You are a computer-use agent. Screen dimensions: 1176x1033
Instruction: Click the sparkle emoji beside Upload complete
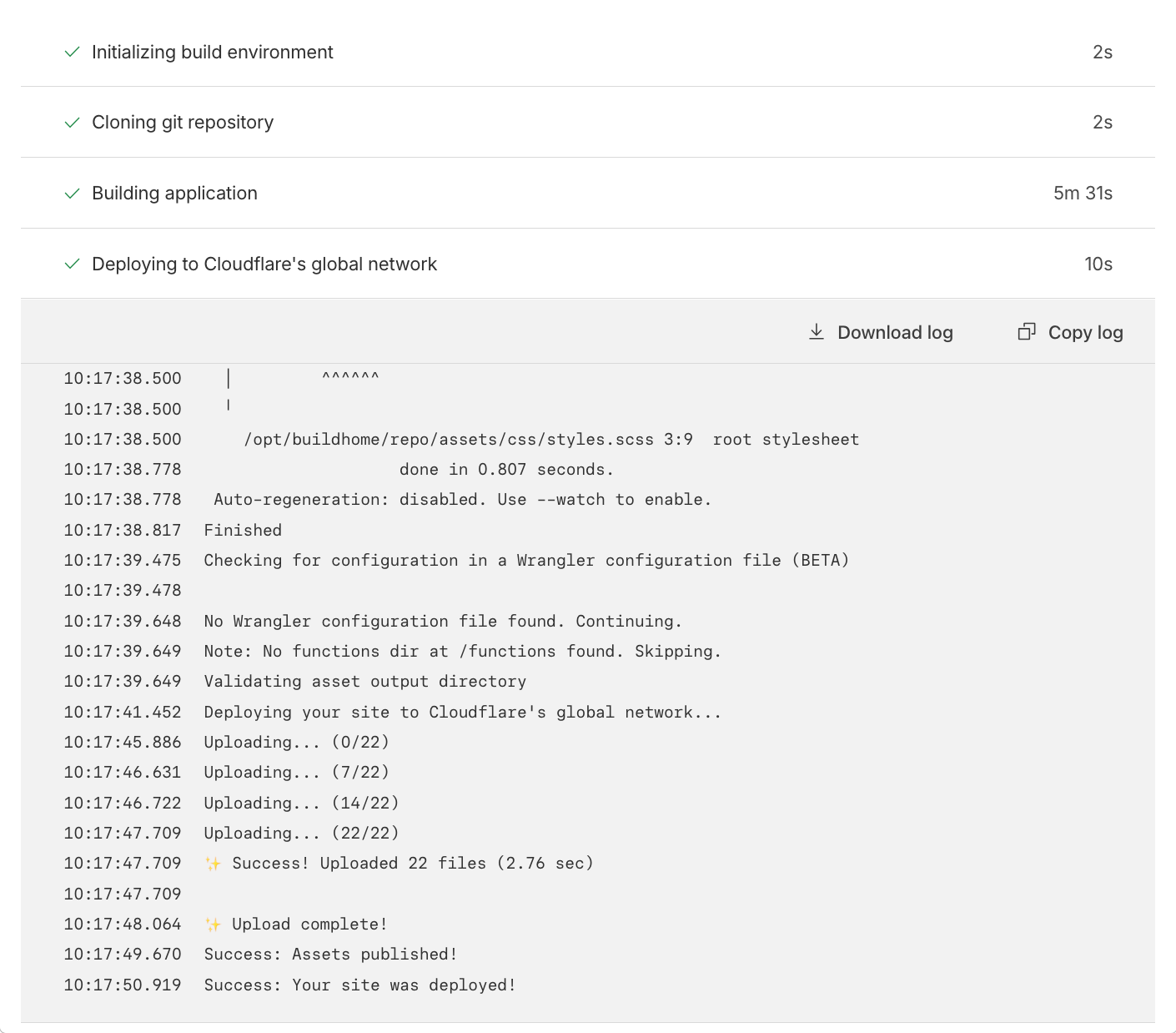(x=213, y=925)
